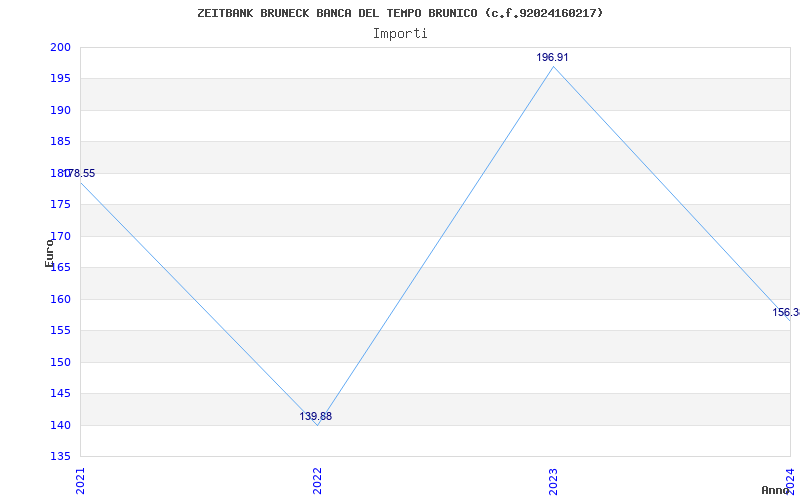Click the 'Importi' subtitle

(x=400, y=34)
